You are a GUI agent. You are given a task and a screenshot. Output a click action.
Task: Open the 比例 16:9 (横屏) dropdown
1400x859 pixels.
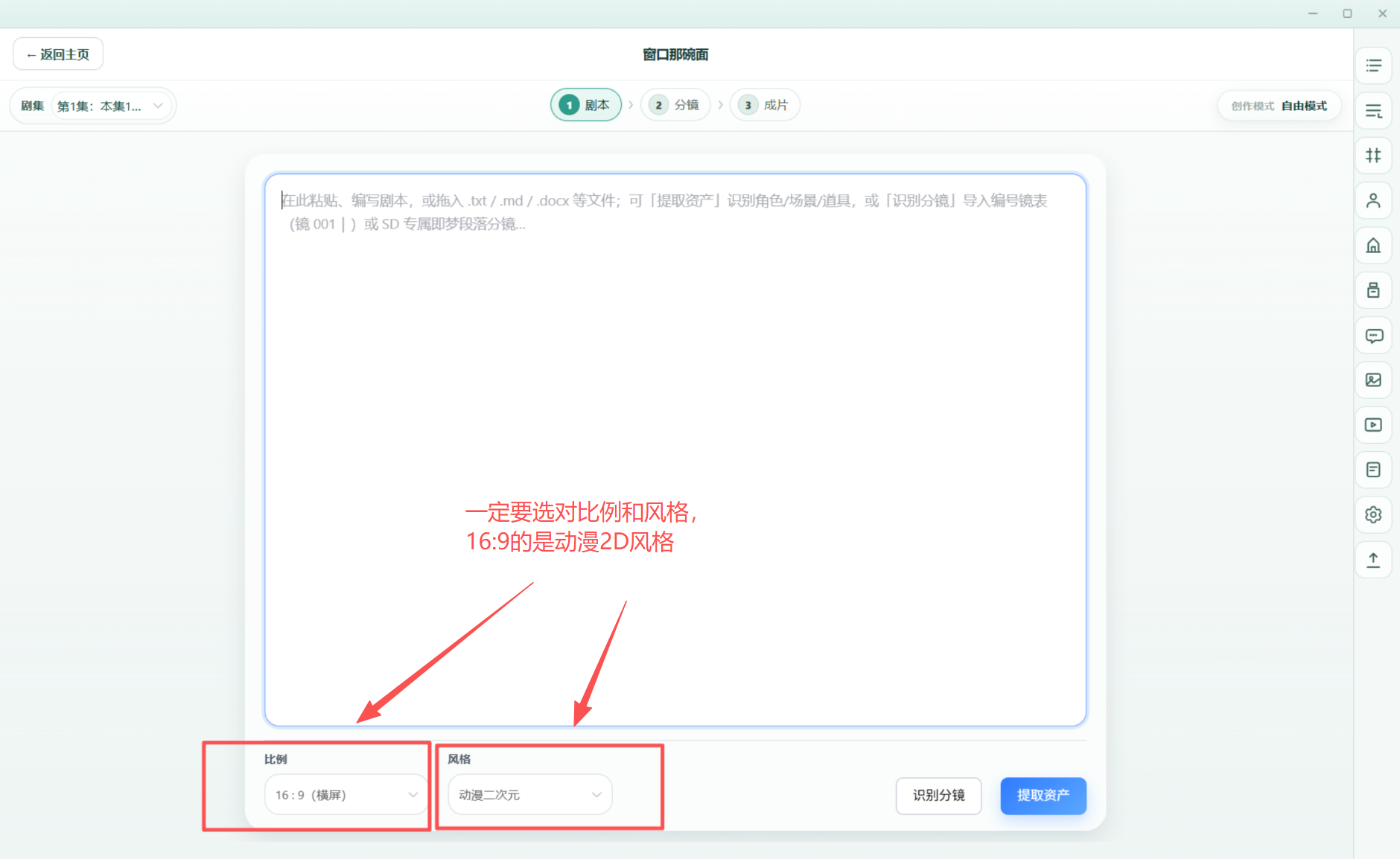coord(346,795)
